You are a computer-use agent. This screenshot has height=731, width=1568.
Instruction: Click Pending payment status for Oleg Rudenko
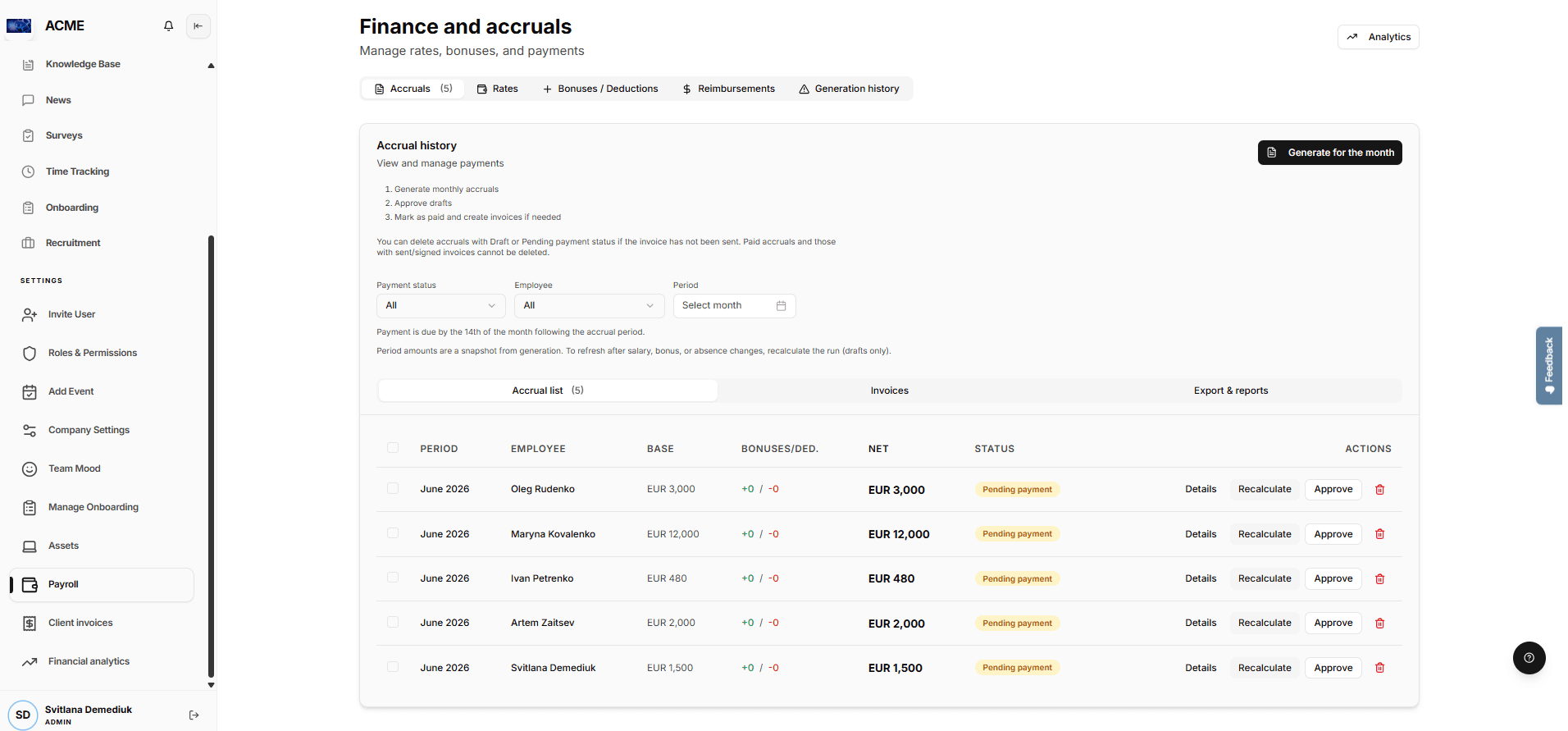[1017, 489]
